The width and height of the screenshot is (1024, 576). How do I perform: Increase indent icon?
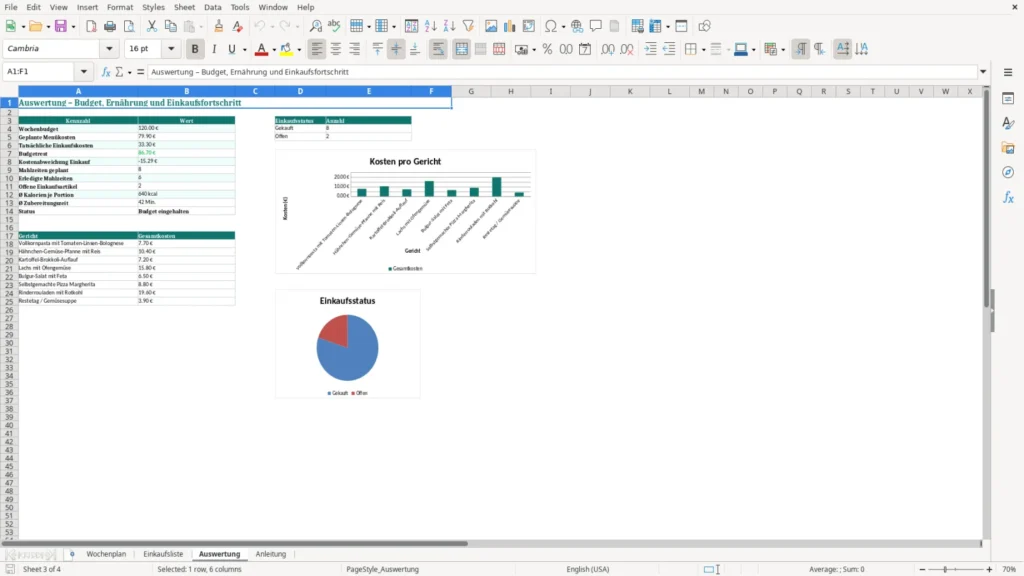coord(650,49)
